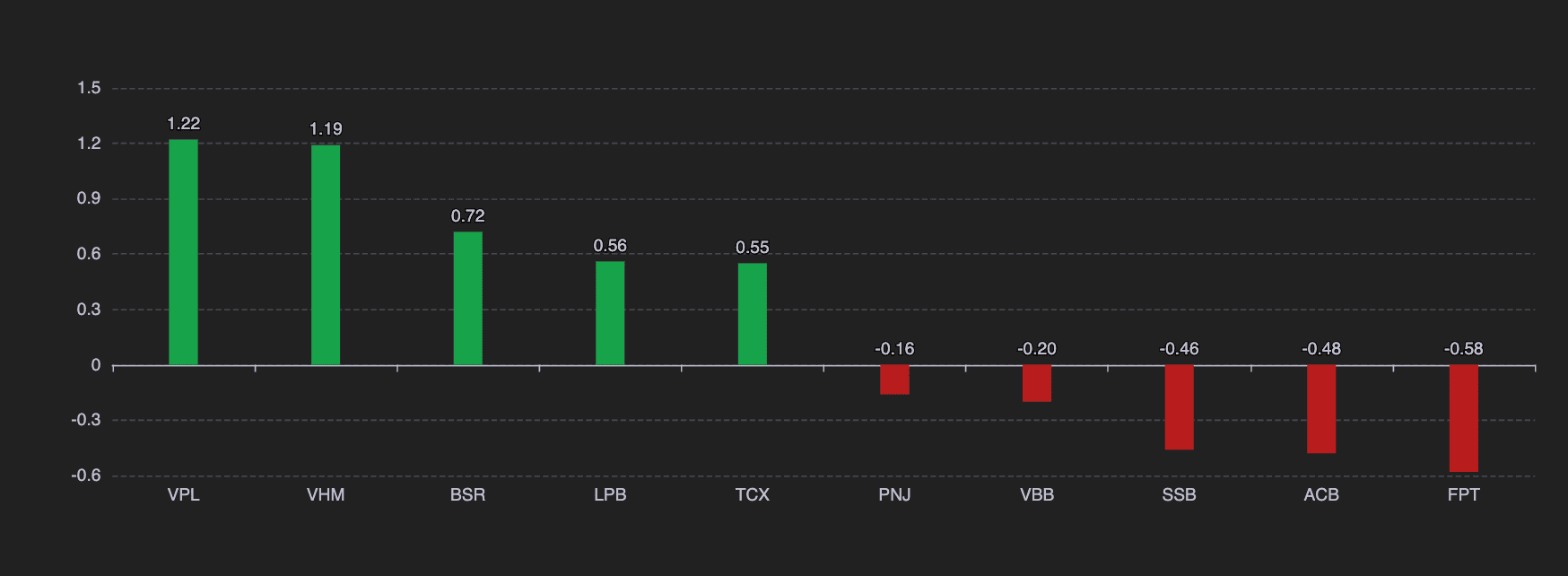Click the -0.6 y-axis tick label
The height and width of the screenshot is (576, 1568).
(86, 476)
